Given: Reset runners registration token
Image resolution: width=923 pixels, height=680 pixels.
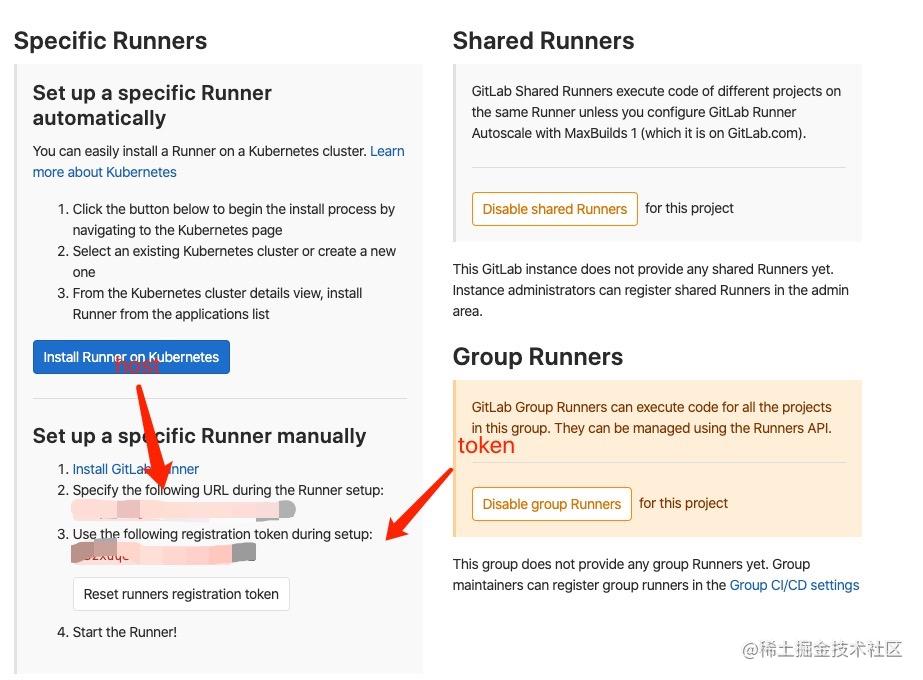Looking at the screenshot, I should pos(181,594).
